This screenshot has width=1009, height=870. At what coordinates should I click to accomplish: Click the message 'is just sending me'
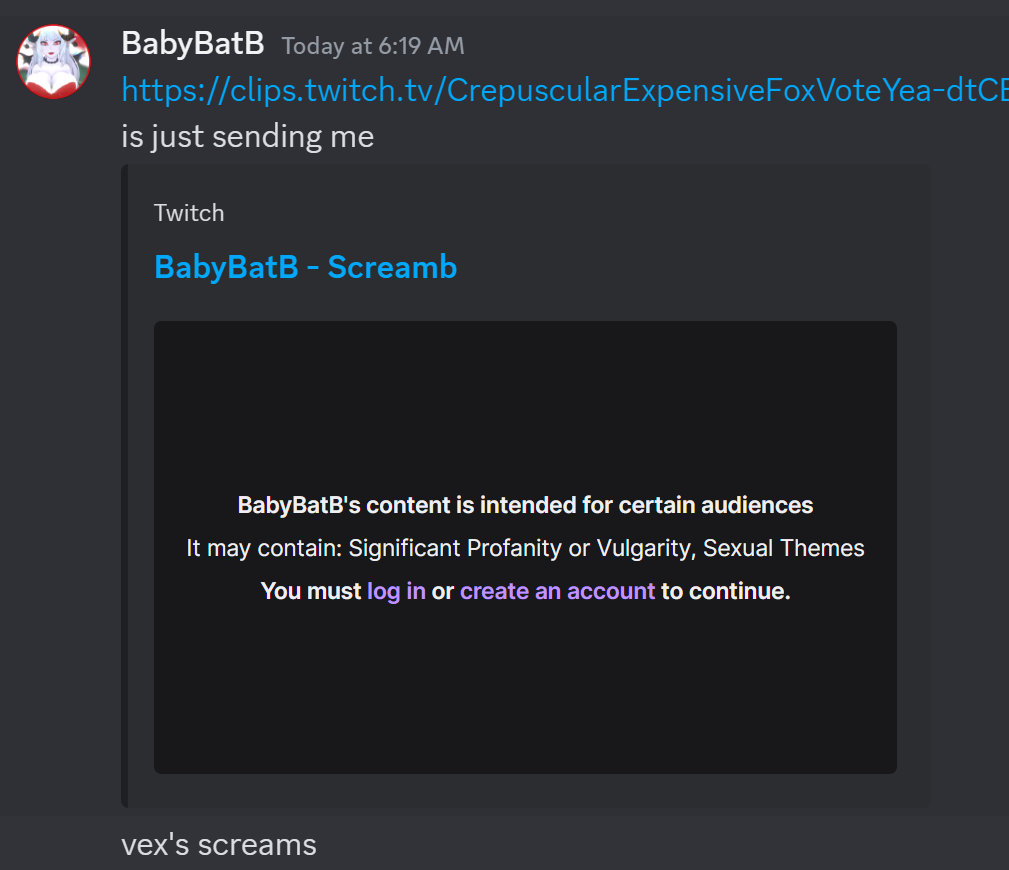248,136
